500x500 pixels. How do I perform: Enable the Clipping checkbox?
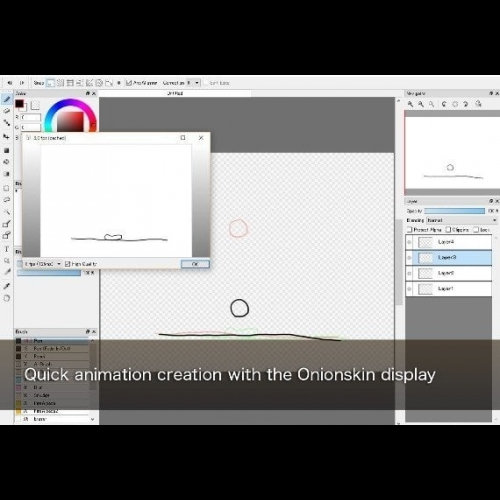pos(448,230)
